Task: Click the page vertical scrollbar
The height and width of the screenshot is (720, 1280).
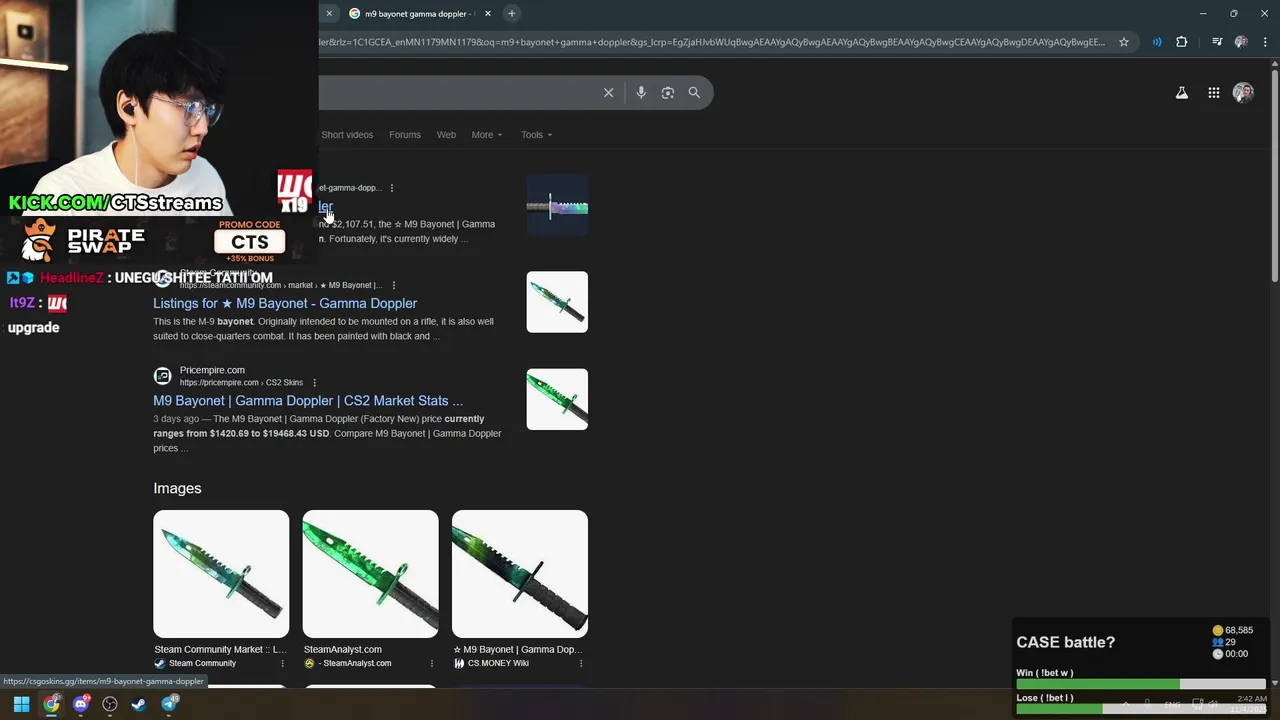Action: [x=1274, y=175]
